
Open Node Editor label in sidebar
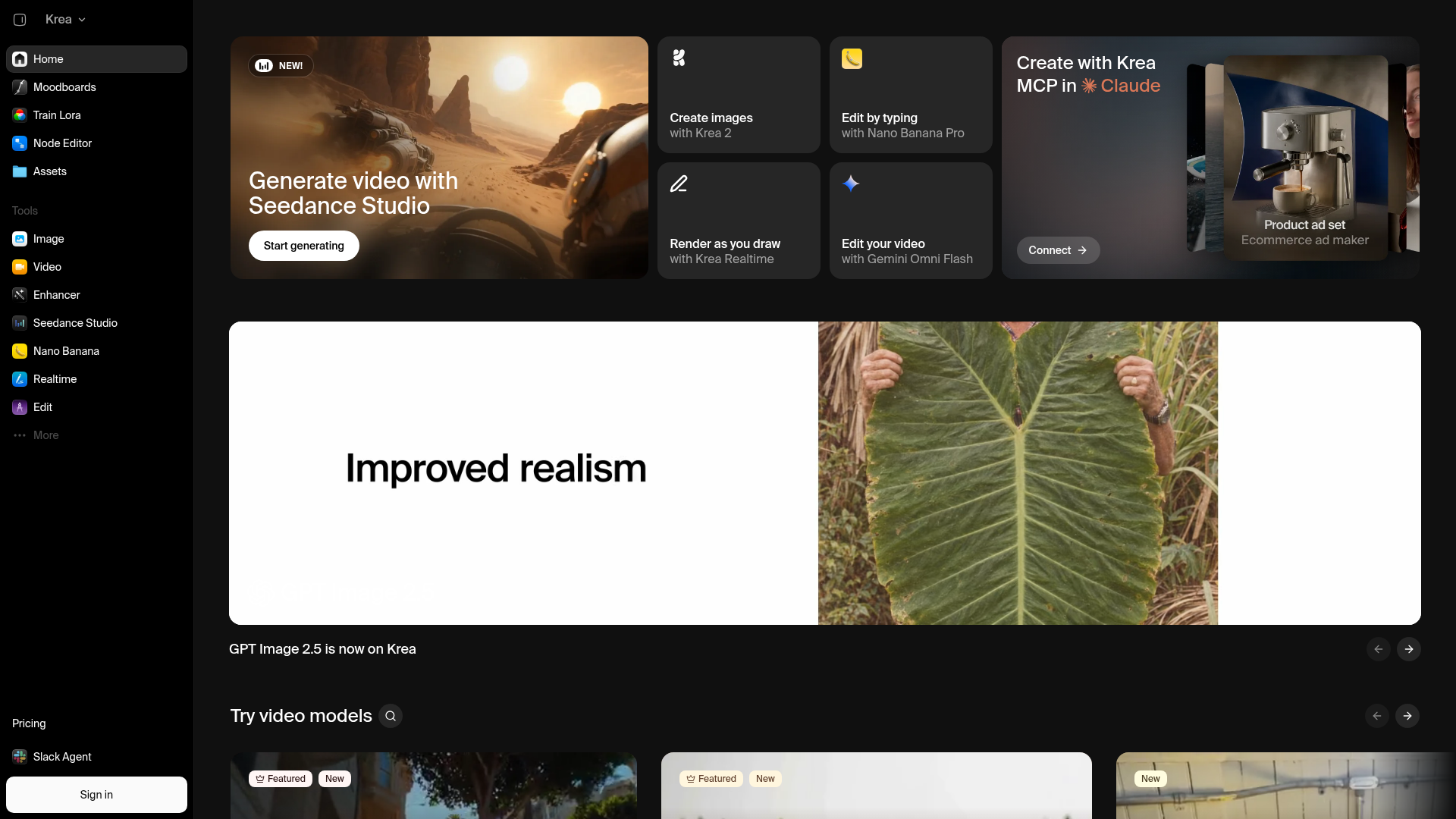click(62, 143)
